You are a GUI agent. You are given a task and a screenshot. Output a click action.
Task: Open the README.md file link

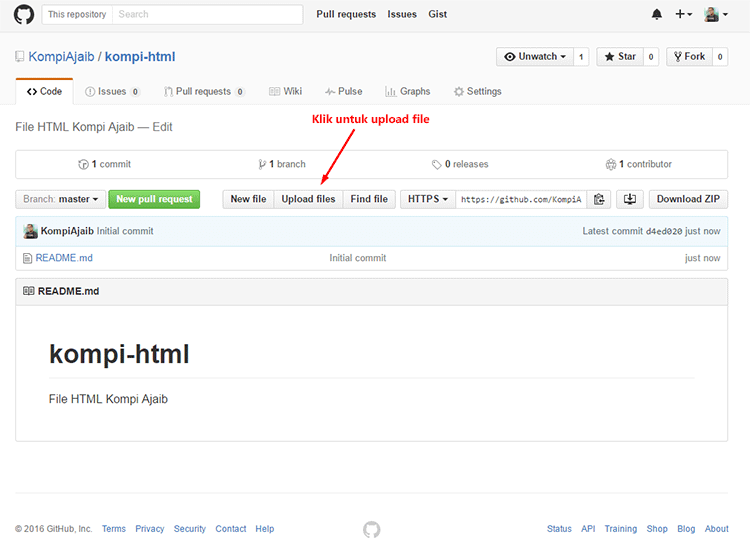coord(64,258)
